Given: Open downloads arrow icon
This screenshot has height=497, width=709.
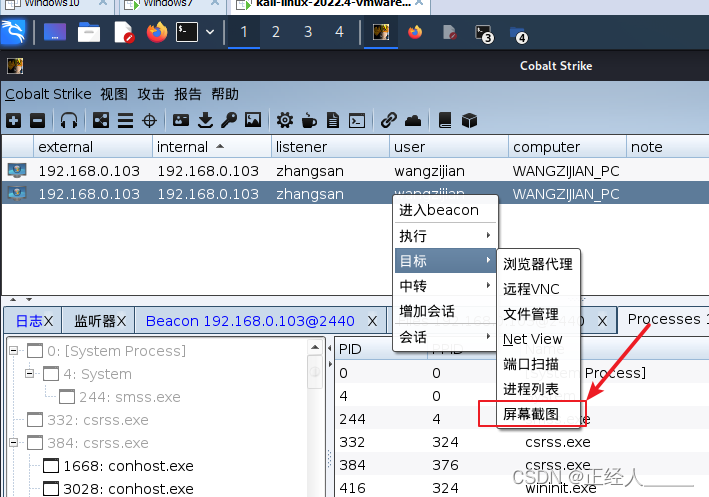Looking at the screenshot, I should [x=205, y=120].
